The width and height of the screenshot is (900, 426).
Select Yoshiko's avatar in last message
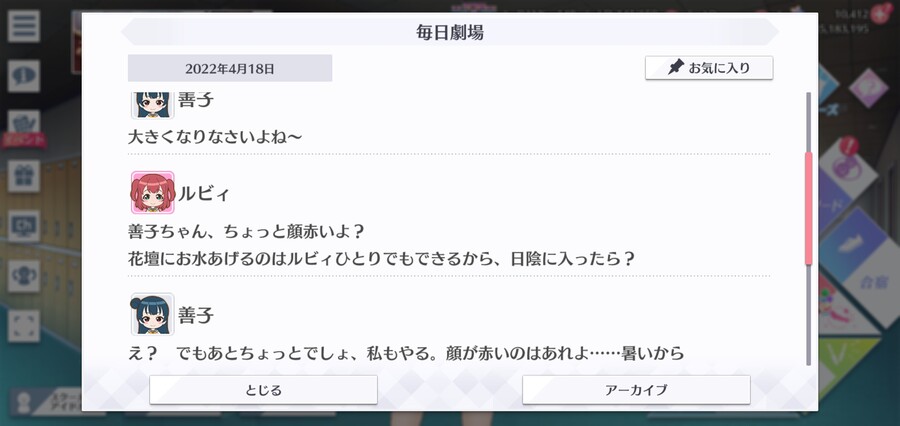153,314
